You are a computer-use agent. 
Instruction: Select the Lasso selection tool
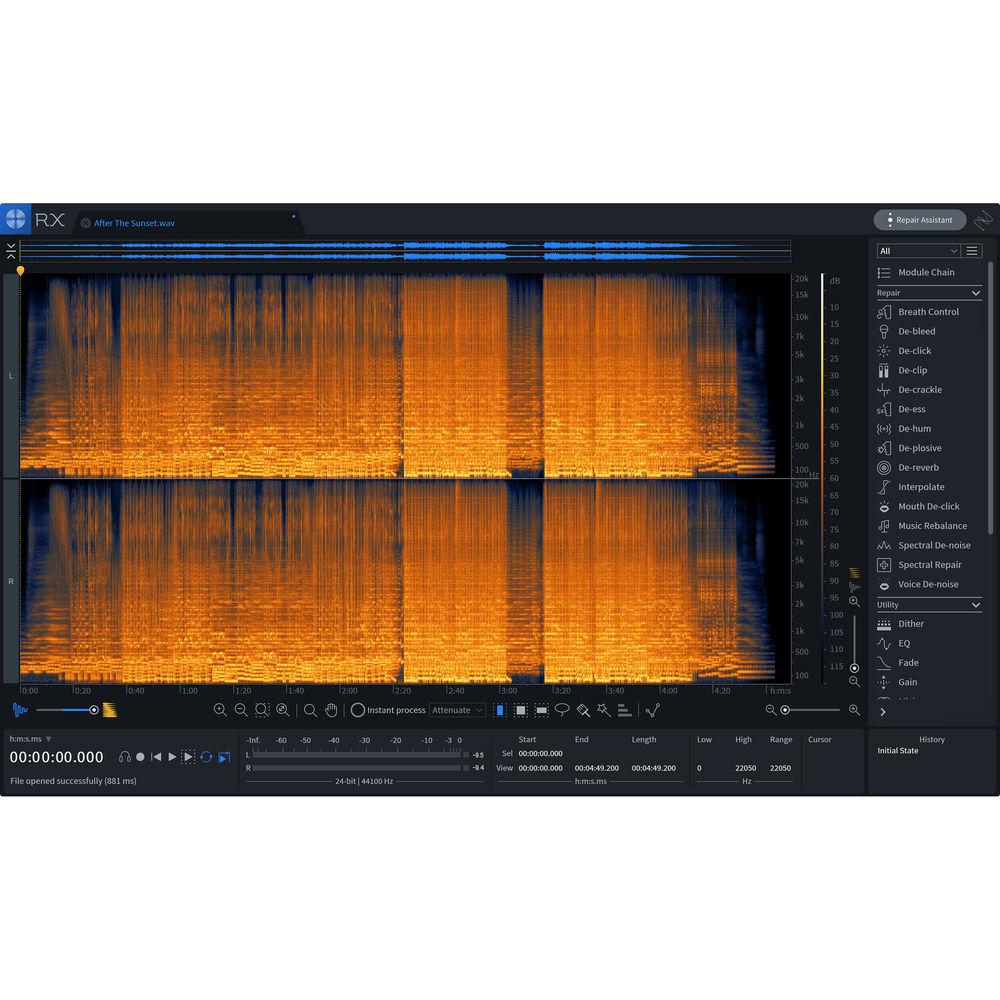pyautogui.click(x=562, y=710)
